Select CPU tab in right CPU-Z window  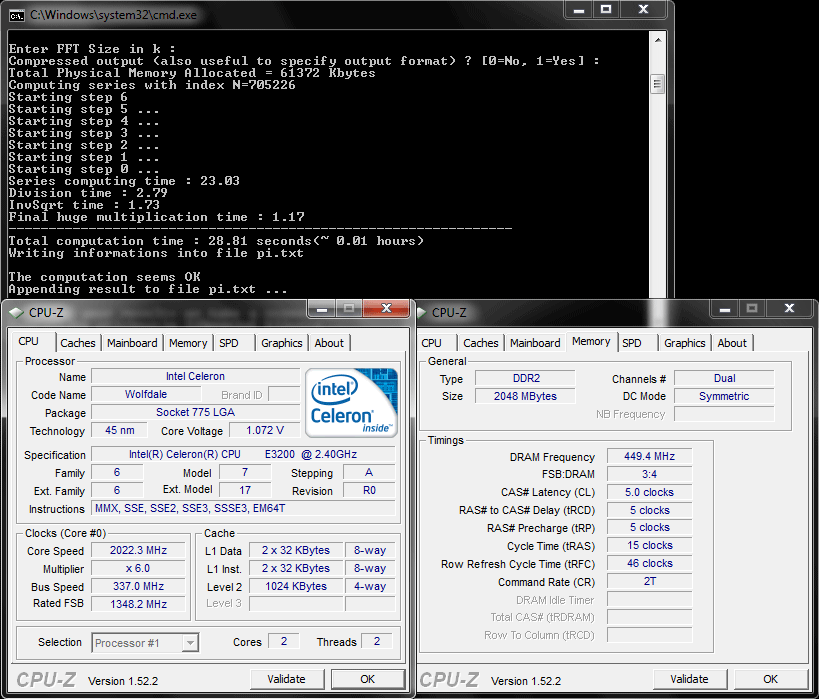point(431,343)
